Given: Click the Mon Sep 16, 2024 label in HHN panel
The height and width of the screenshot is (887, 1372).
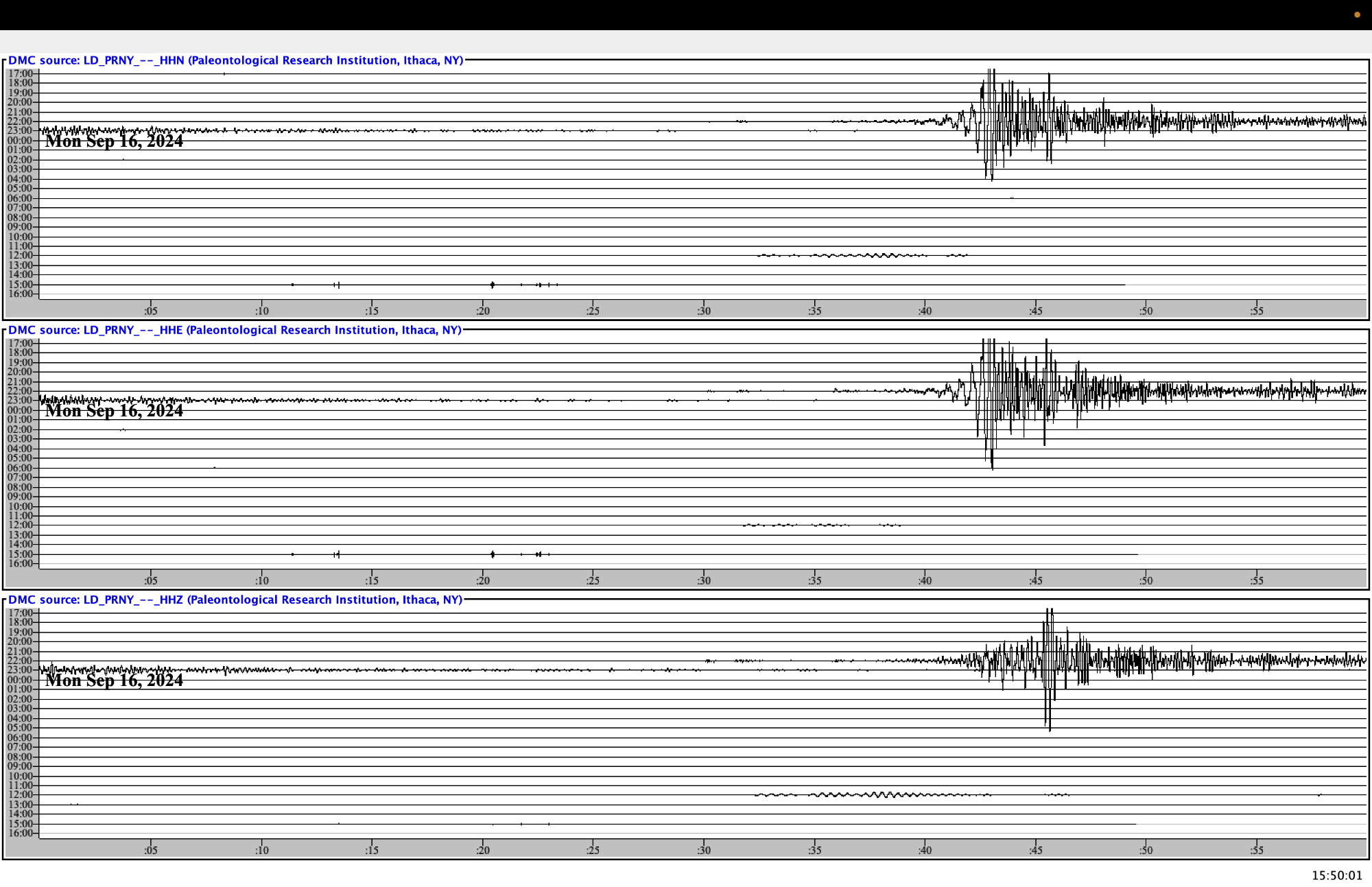Looking at the screenshot, I should tap(114, 141).
